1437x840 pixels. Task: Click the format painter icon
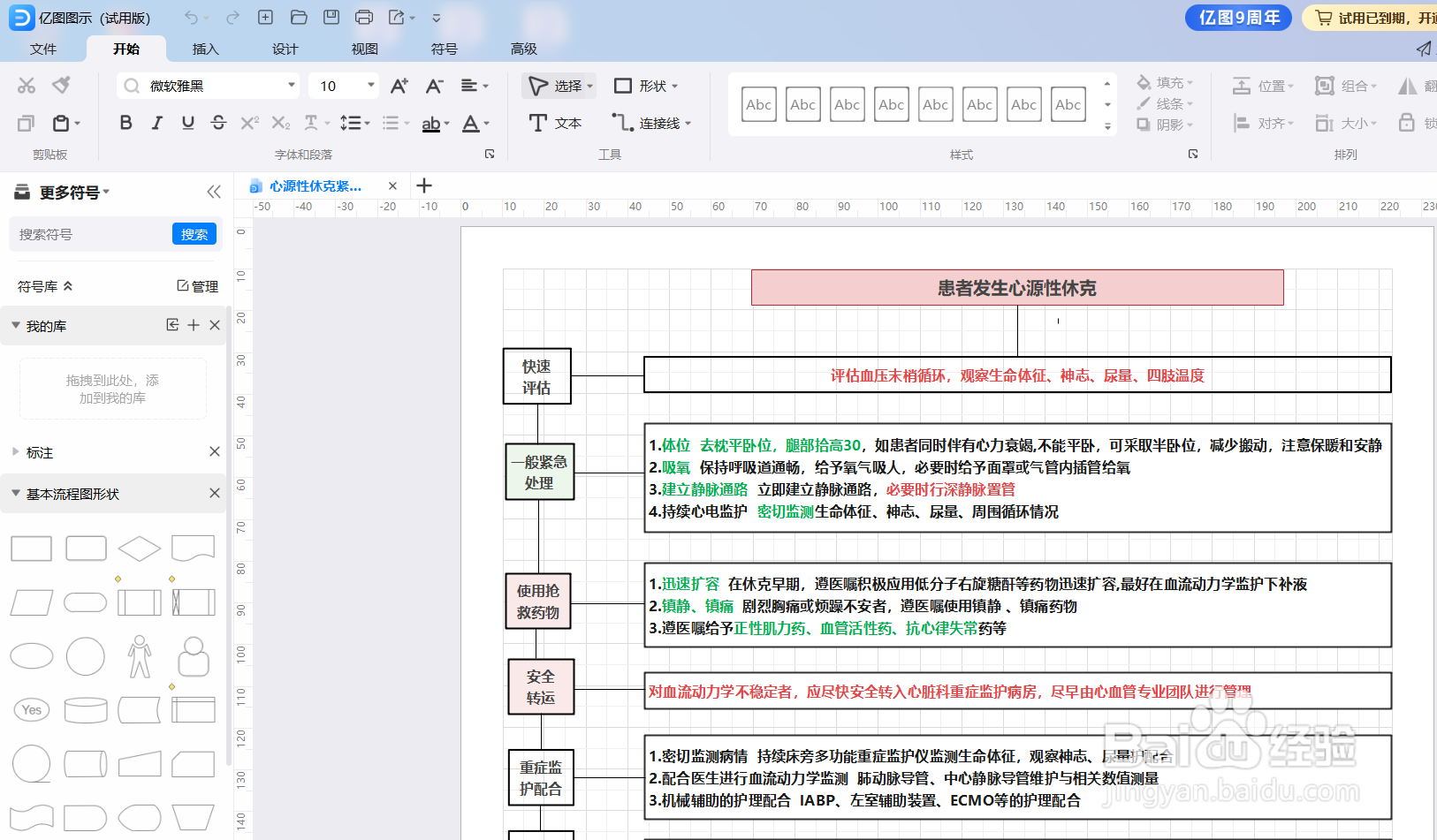(x=60, y=85)
